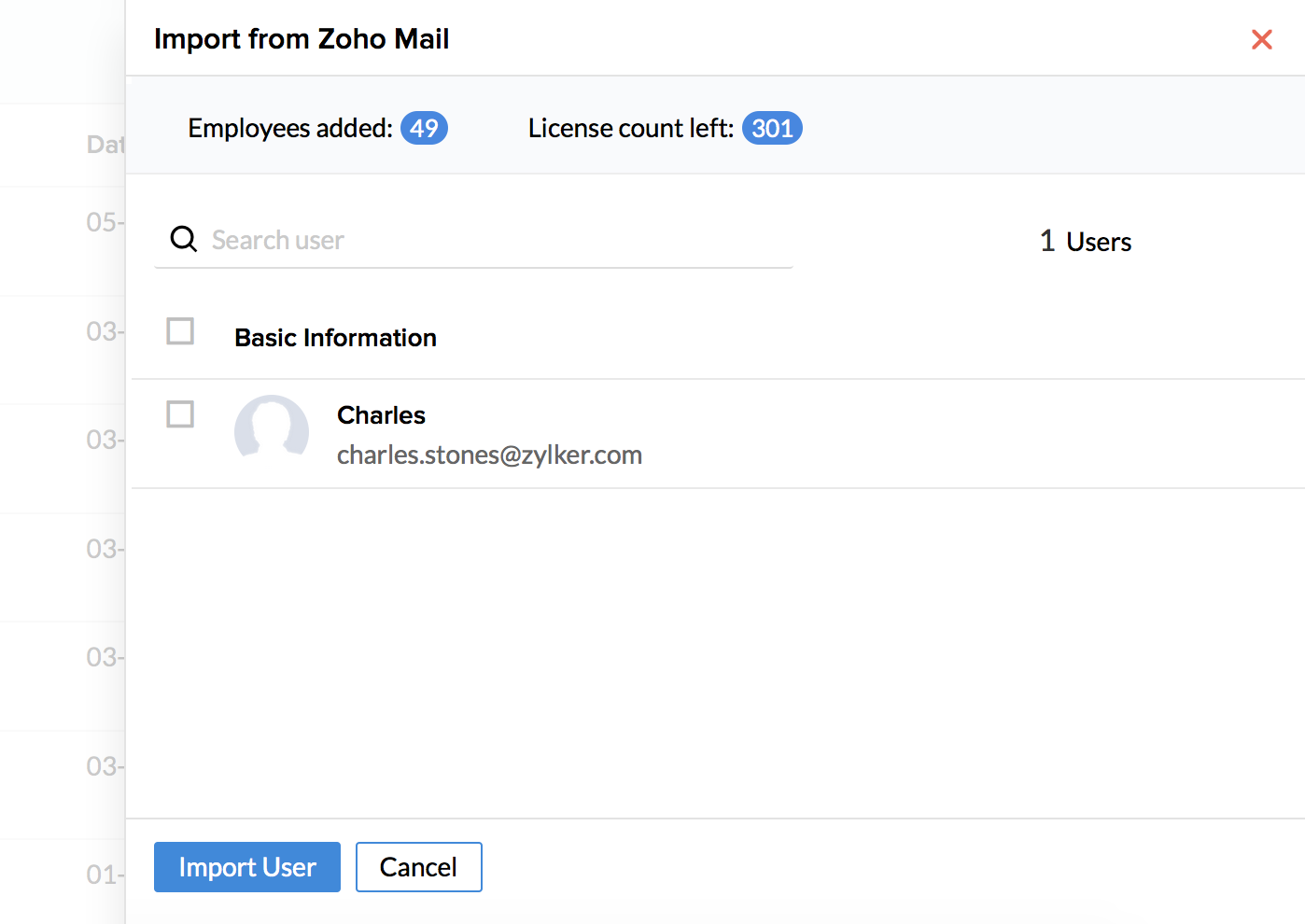Click the Employees added badge showing 49

pos(424,128)
